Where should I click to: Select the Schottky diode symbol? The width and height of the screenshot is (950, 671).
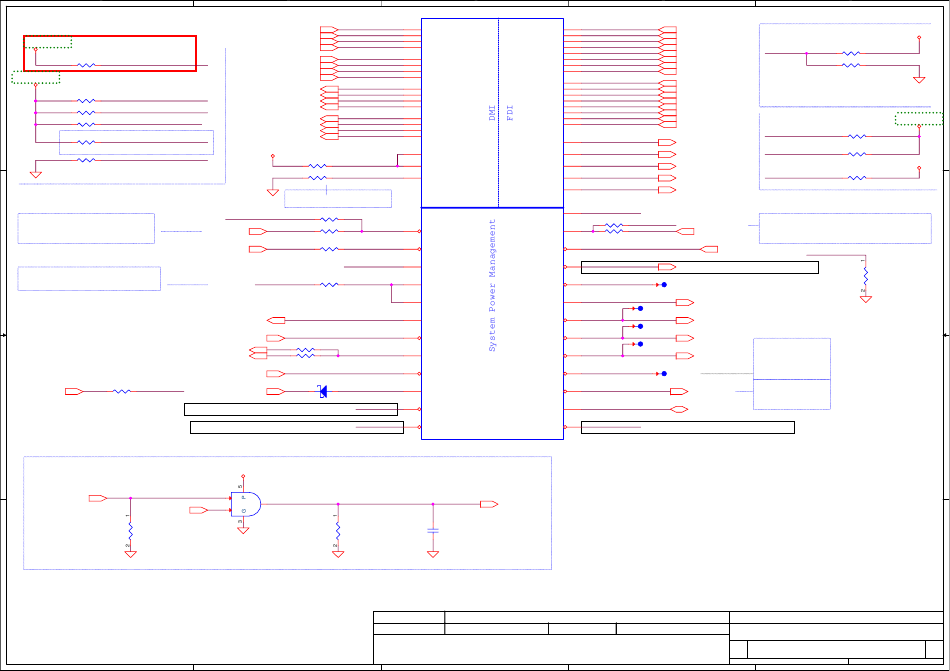pyautogui.click(x=323, y=392)
